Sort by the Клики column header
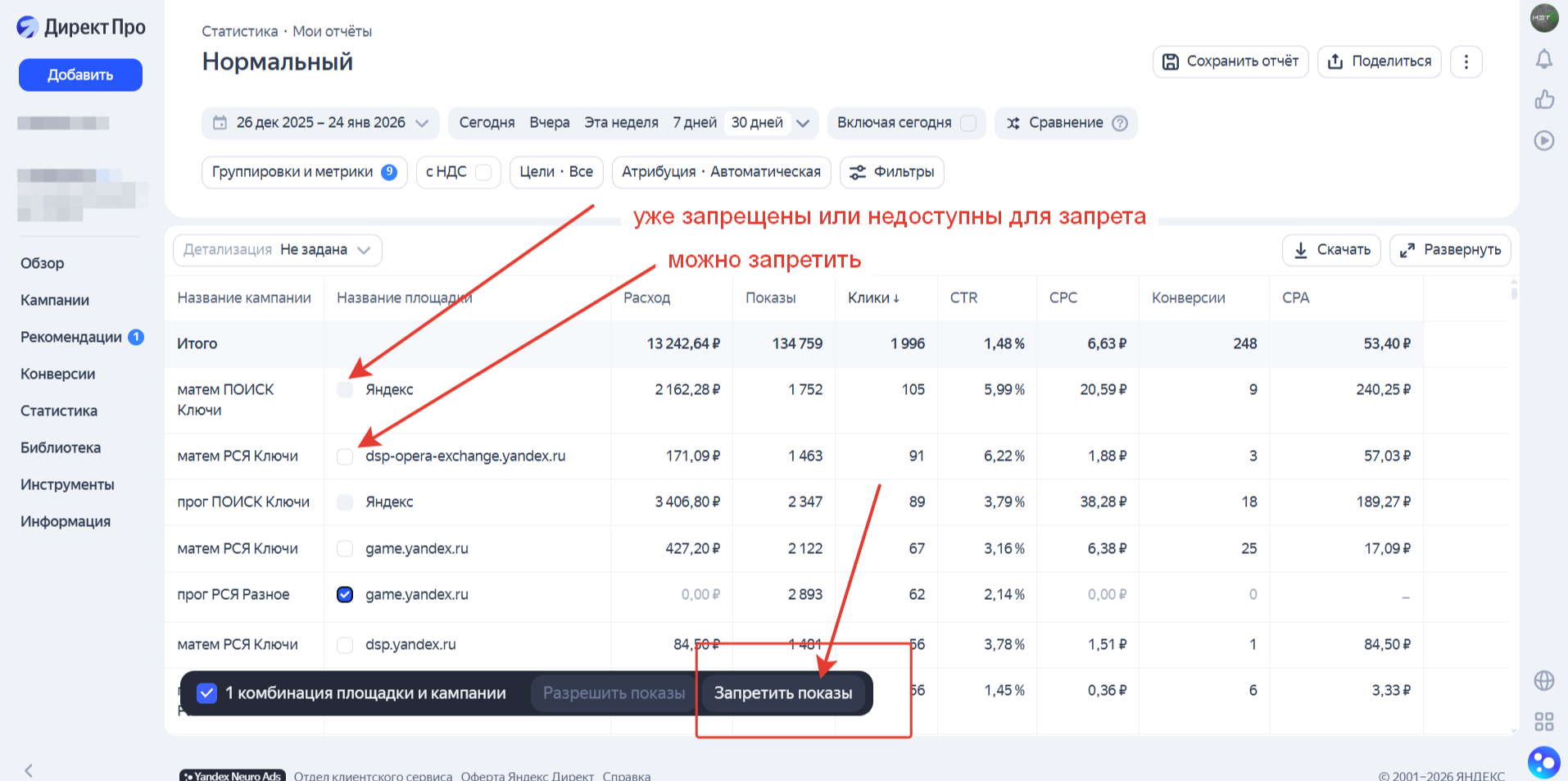This screenshot has width=1568, height=781. (873, 297)
